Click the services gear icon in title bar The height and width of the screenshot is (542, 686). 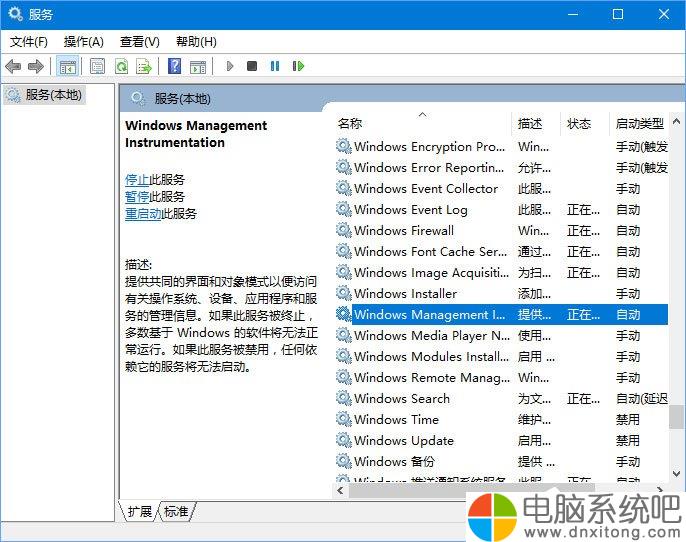pyautogui.click(x=15, y=14)
